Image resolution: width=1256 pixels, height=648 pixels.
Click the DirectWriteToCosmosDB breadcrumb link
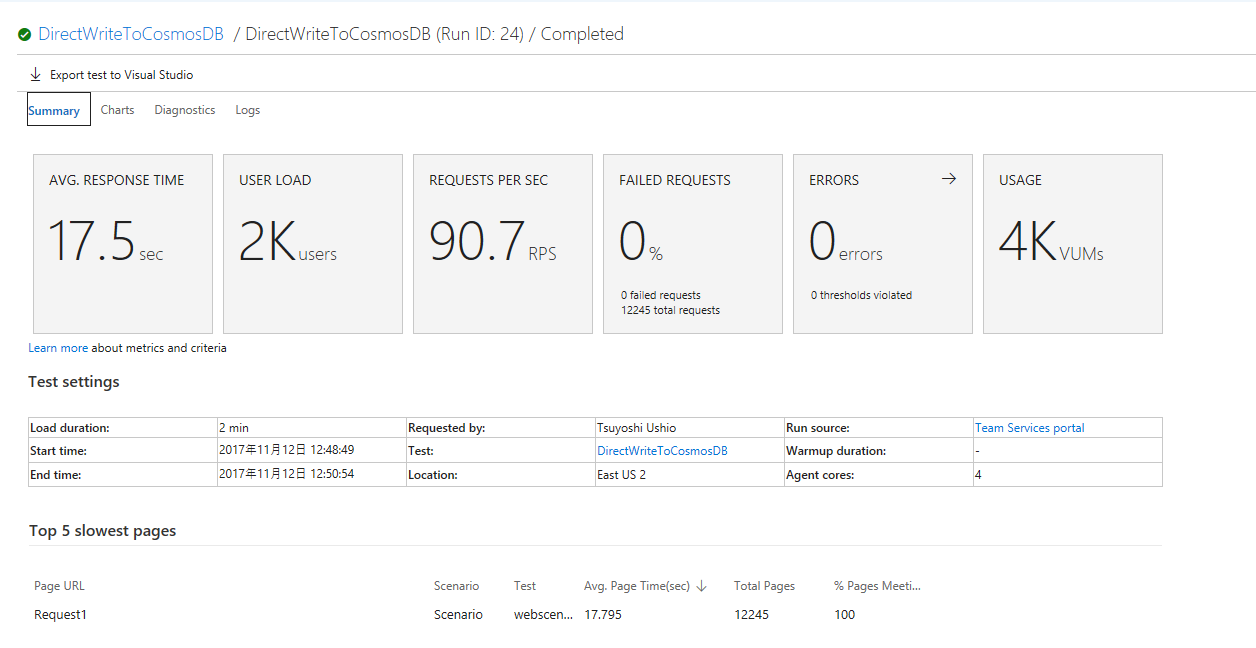pos(130,33)
